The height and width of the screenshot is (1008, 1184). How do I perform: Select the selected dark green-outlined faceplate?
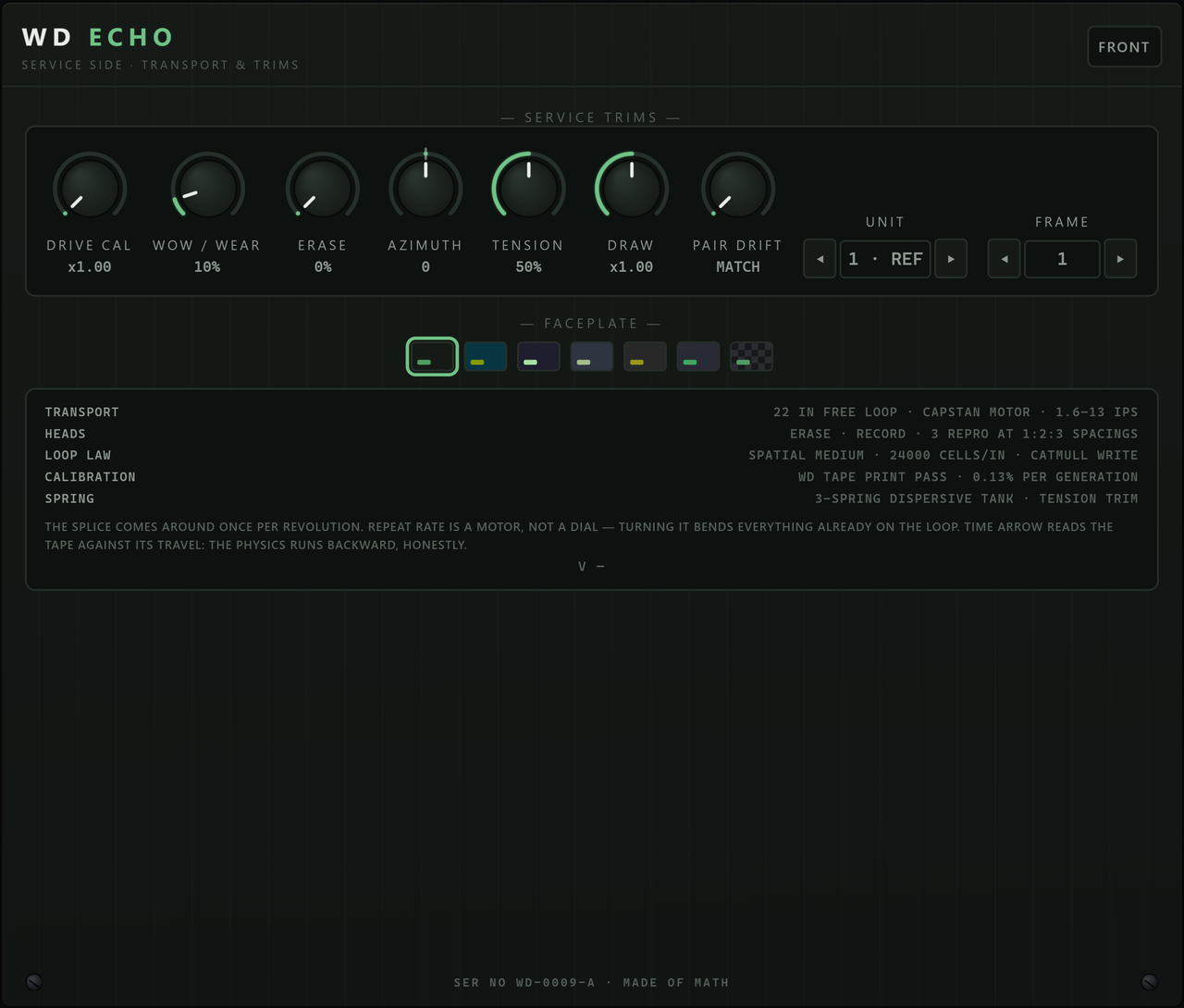[x=432, y=357]
